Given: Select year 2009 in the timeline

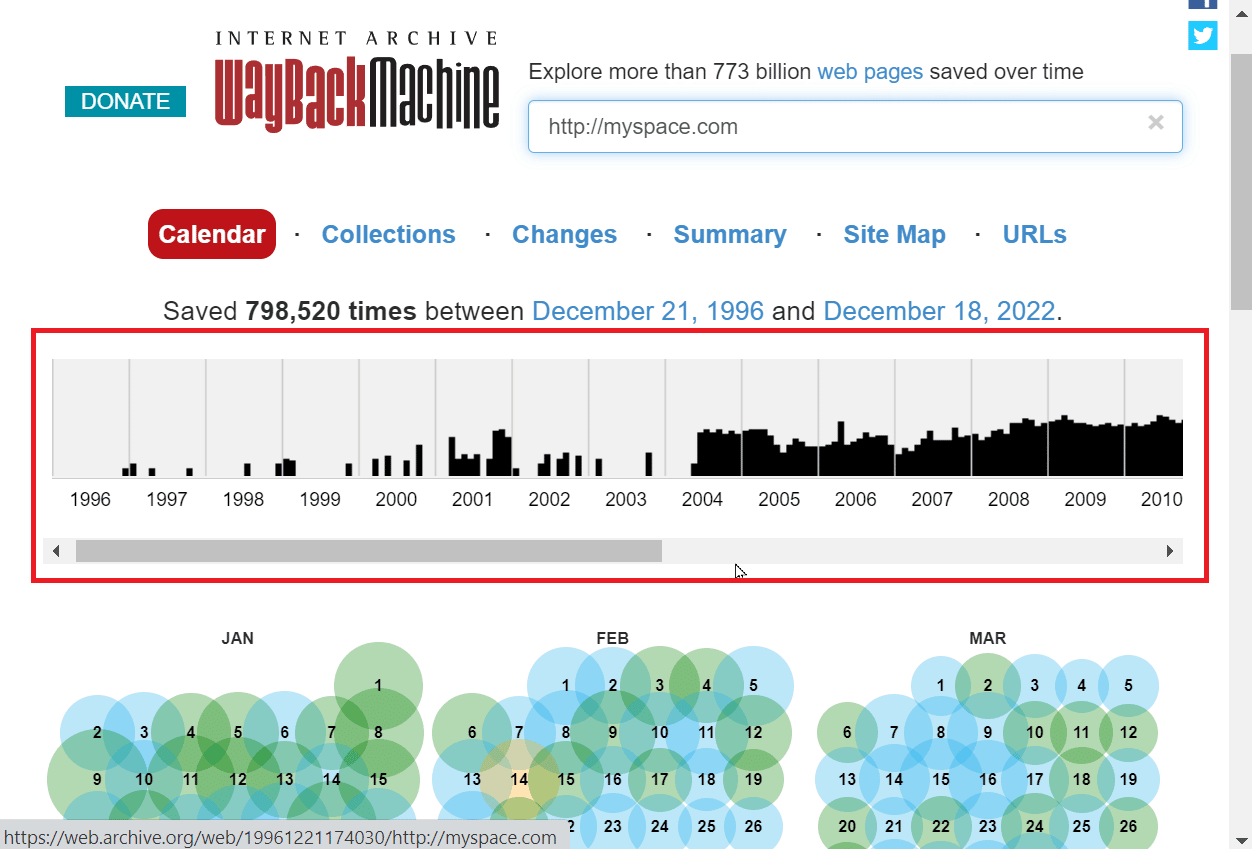Looking at the screenshot, I should pyautogui.click(x=1085, y=499).
